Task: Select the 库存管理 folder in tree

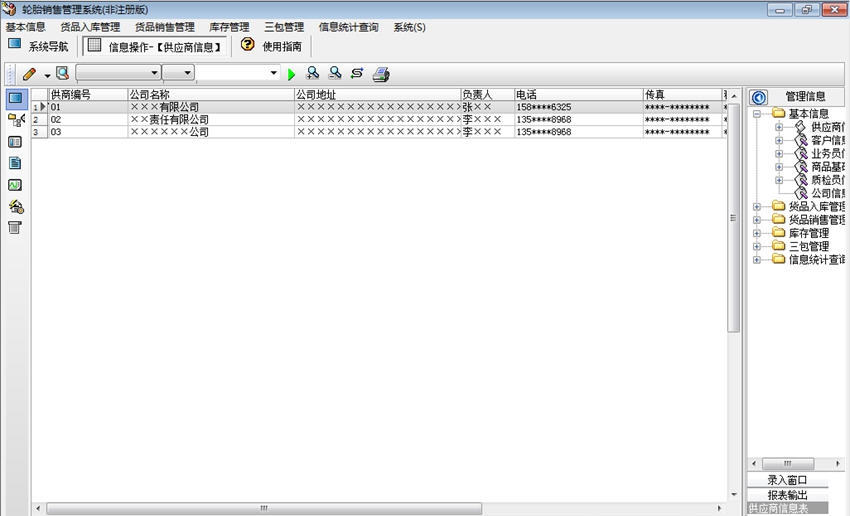Action: (808, 233)
